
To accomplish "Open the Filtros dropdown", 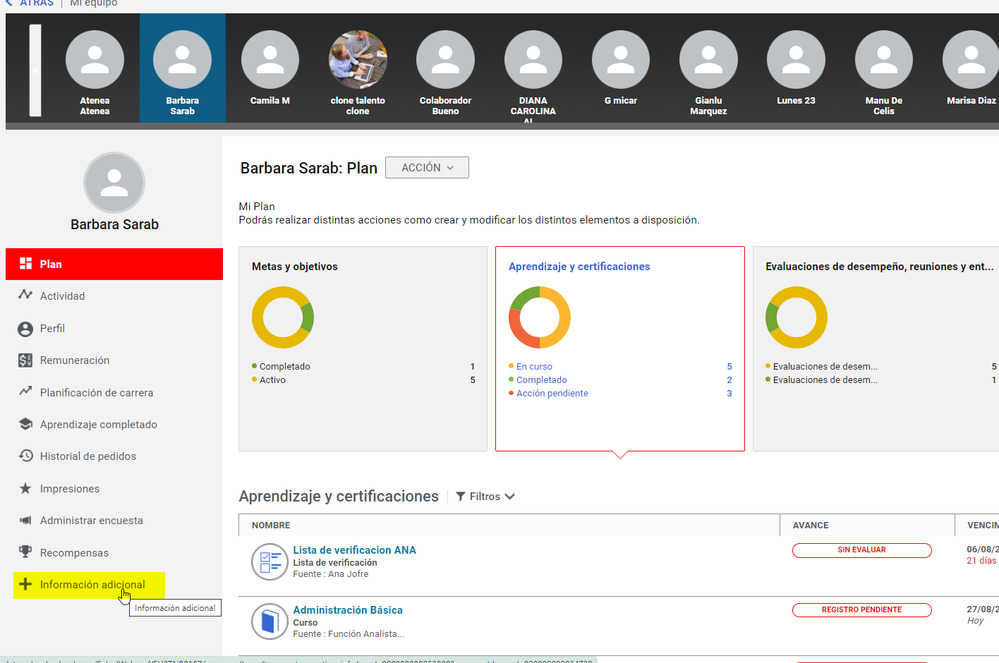I will pyautogui.click(x=486, y=496).
